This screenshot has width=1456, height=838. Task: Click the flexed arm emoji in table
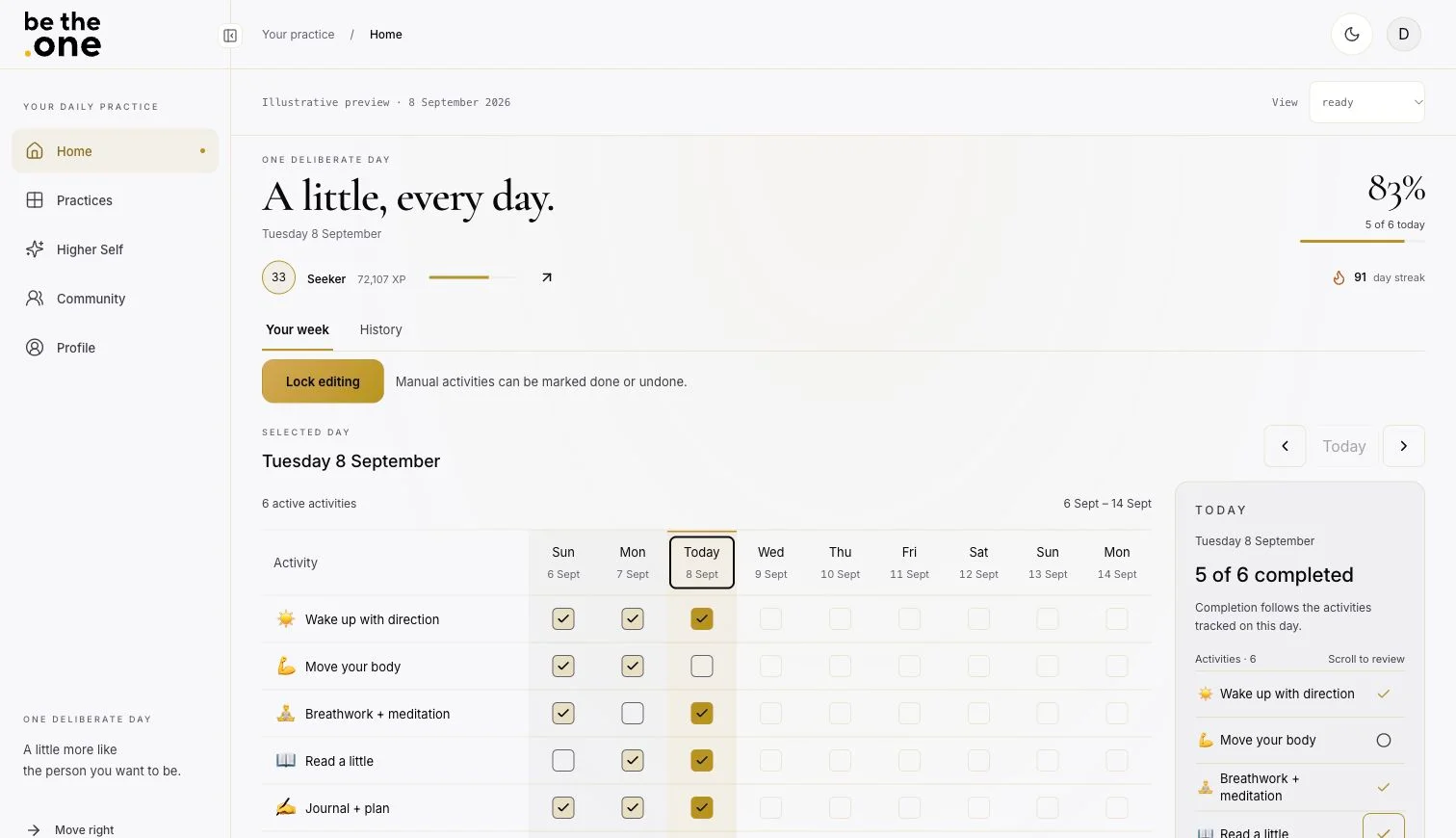point(286,667)
